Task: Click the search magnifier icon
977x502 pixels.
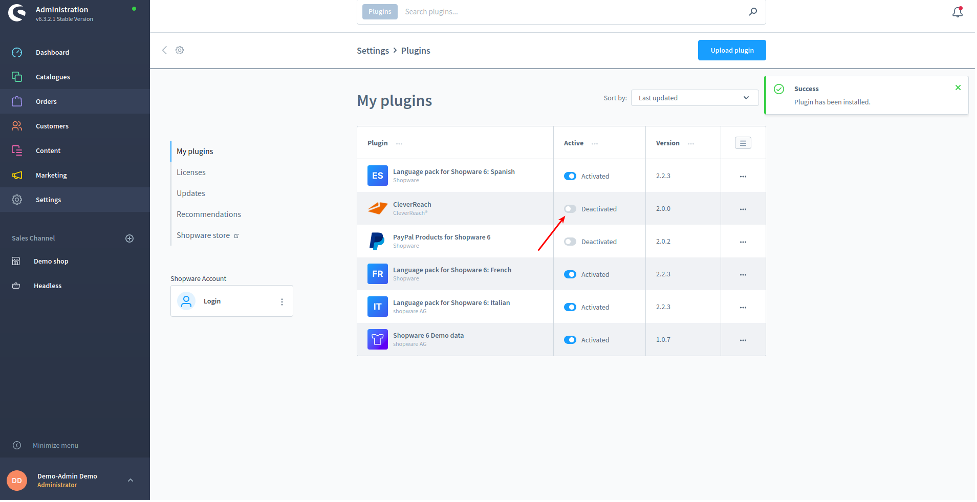Action: coord(753,12)
